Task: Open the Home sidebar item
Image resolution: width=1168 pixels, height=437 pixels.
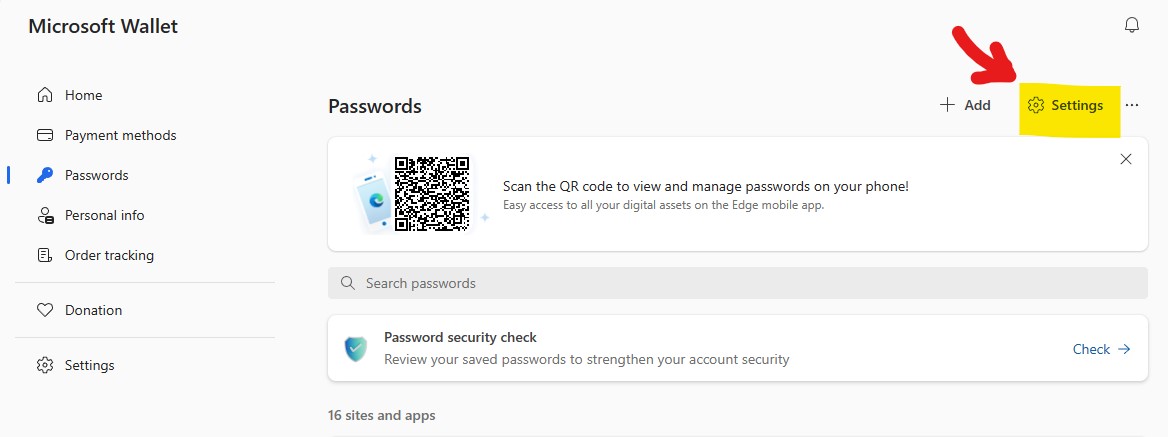Action: click(69, 95)
